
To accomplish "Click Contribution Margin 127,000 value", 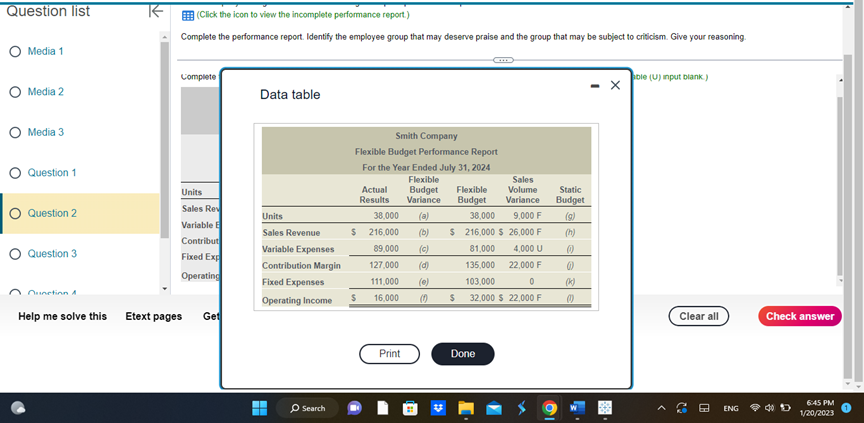I will tap(384, 265).
